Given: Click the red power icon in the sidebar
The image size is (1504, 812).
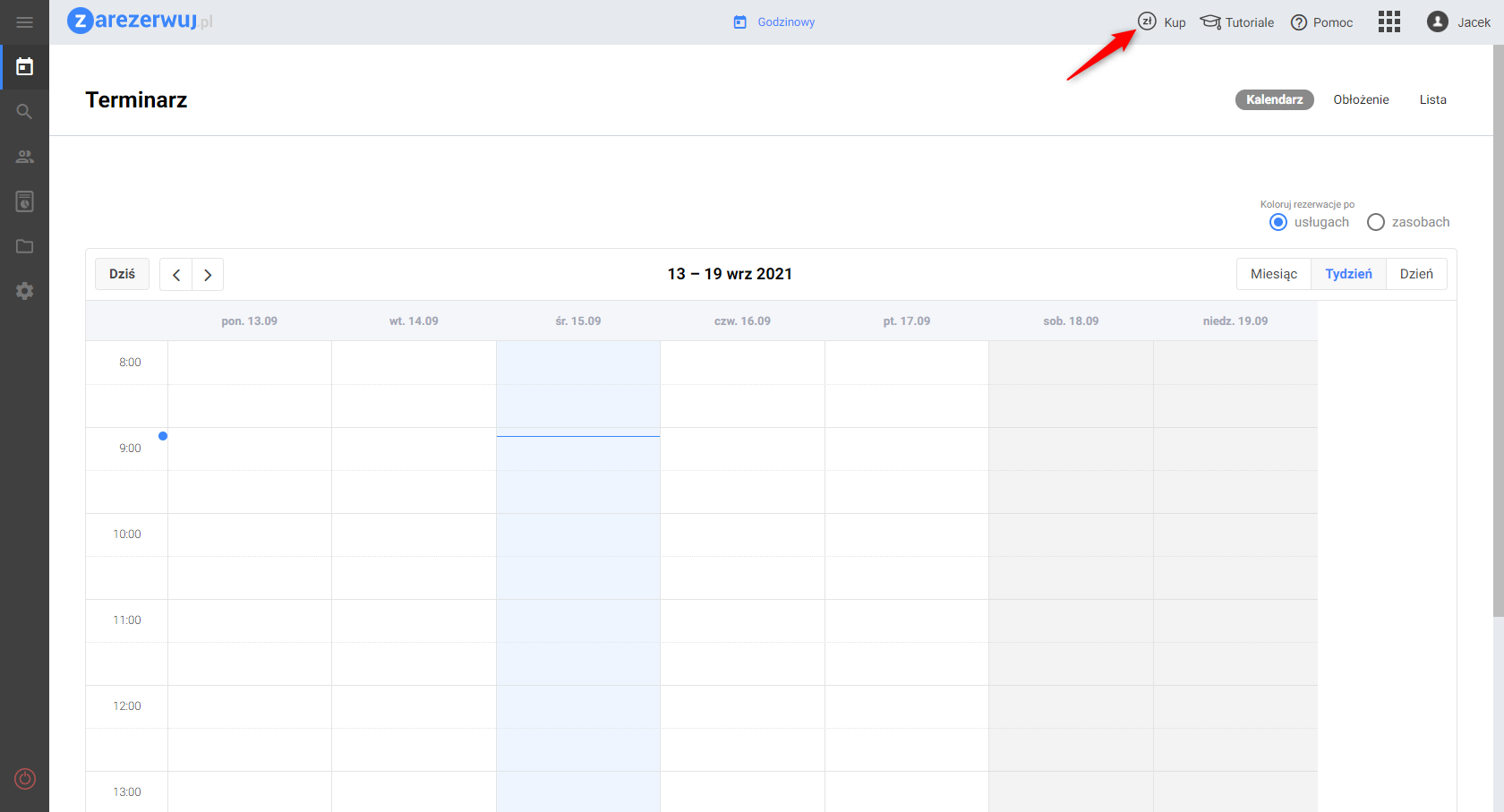Looking at the screenshot, I should (x=25, y=779).
